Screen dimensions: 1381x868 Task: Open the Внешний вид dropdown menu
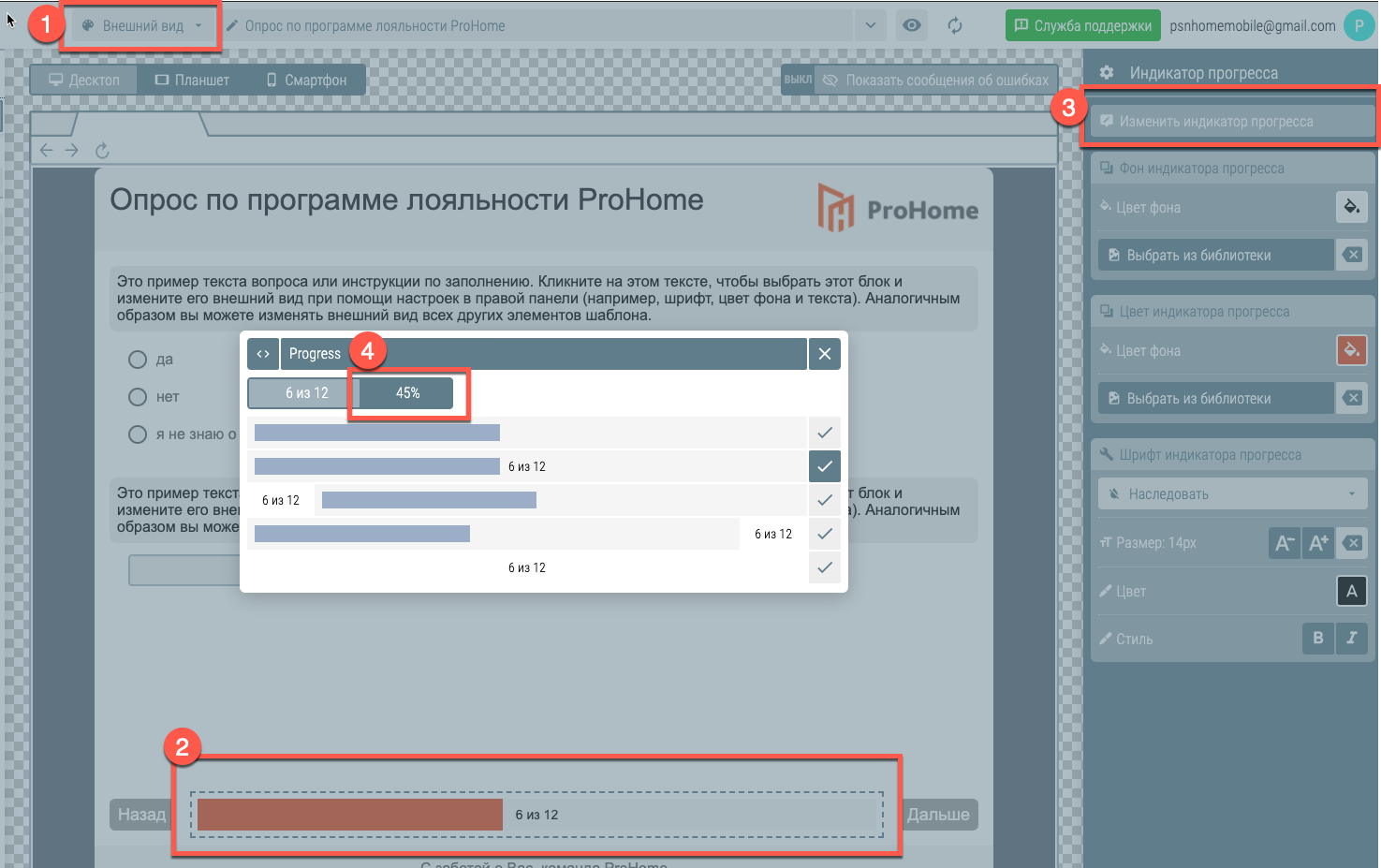141,26
